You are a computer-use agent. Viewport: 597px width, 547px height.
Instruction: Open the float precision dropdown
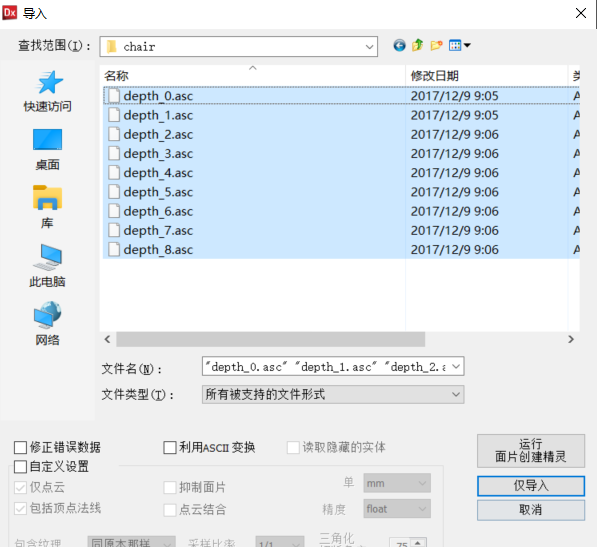tap(397, 509)
